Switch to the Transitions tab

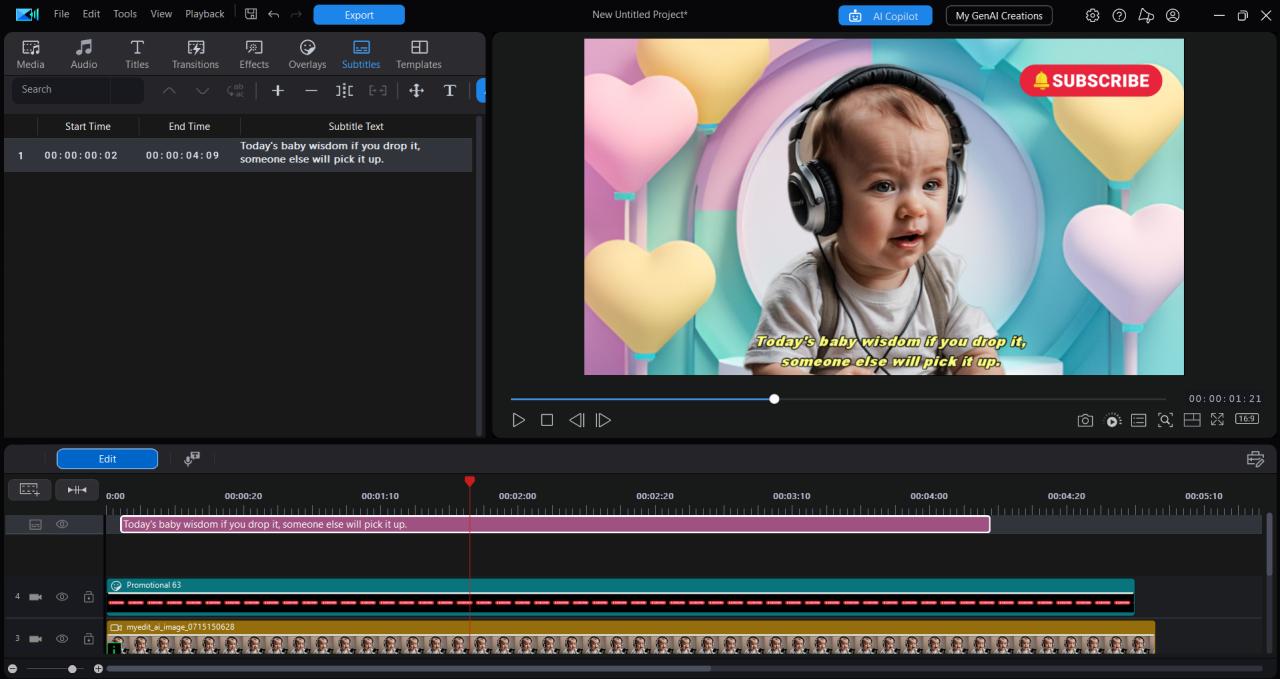195,54
